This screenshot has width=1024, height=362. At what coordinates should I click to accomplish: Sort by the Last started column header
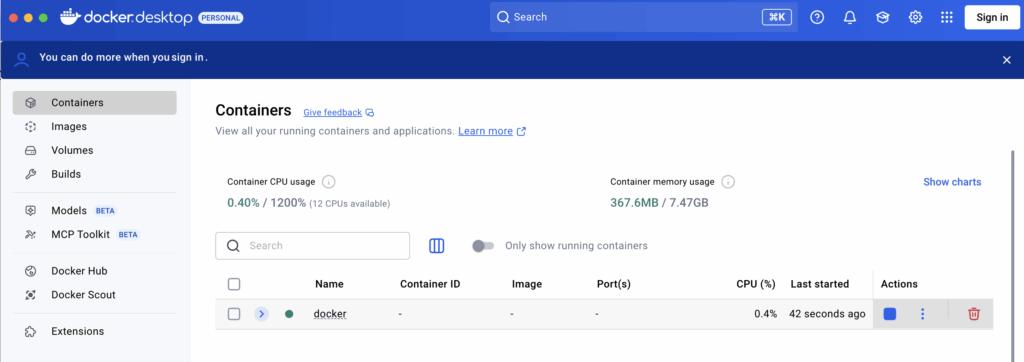pos(820,284)
